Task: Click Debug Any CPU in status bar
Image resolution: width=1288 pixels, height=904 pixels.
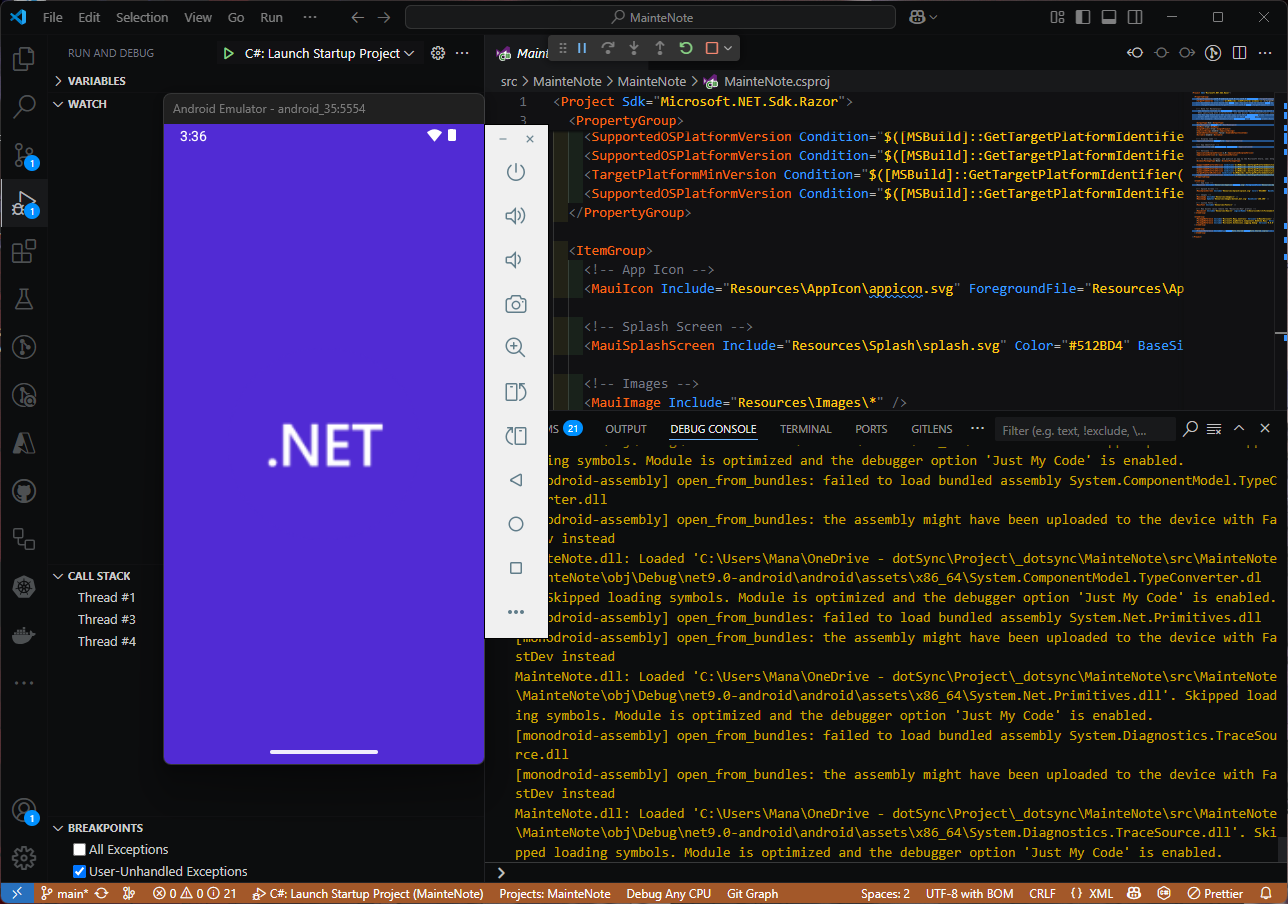Action: tap(669, 894)
